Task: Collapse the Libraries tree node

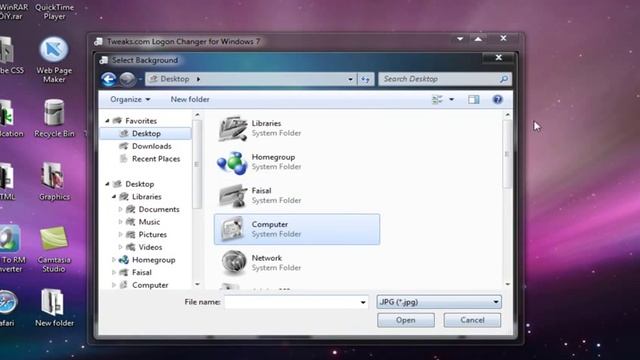Action: pos(114,197)
